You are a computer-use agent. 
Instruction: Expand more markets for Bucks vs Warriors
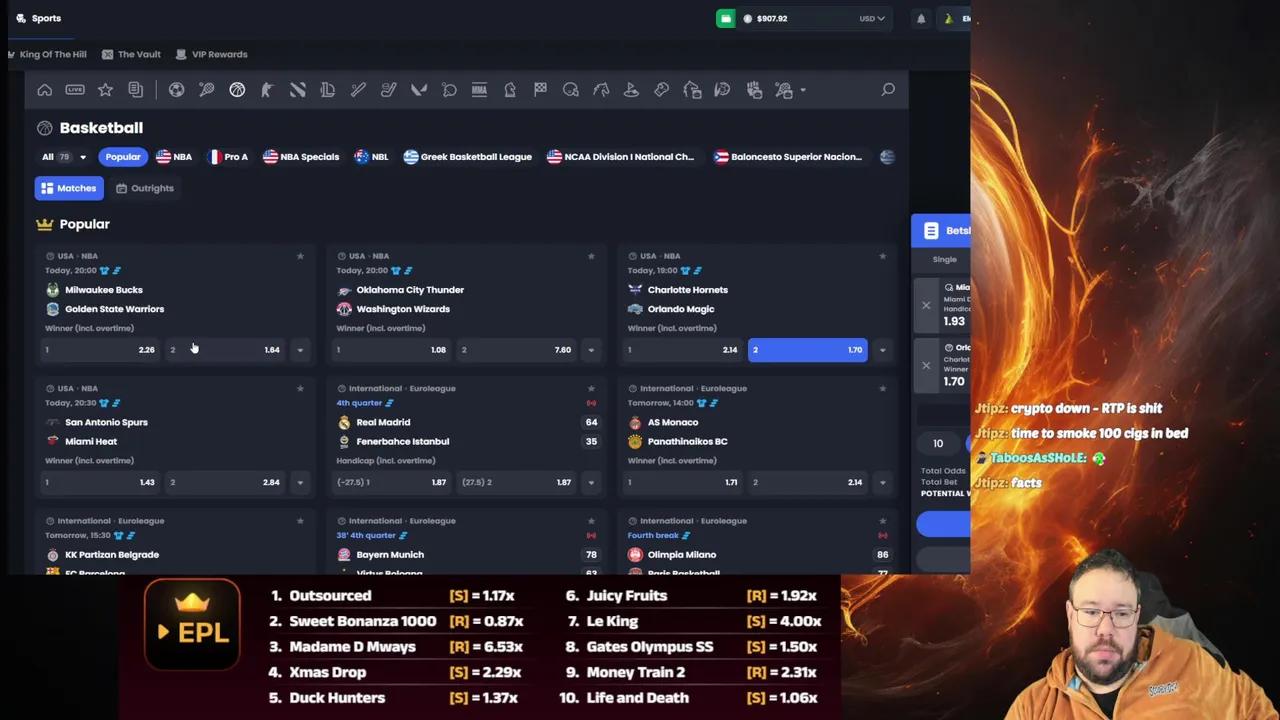click(x=300, y=350)
